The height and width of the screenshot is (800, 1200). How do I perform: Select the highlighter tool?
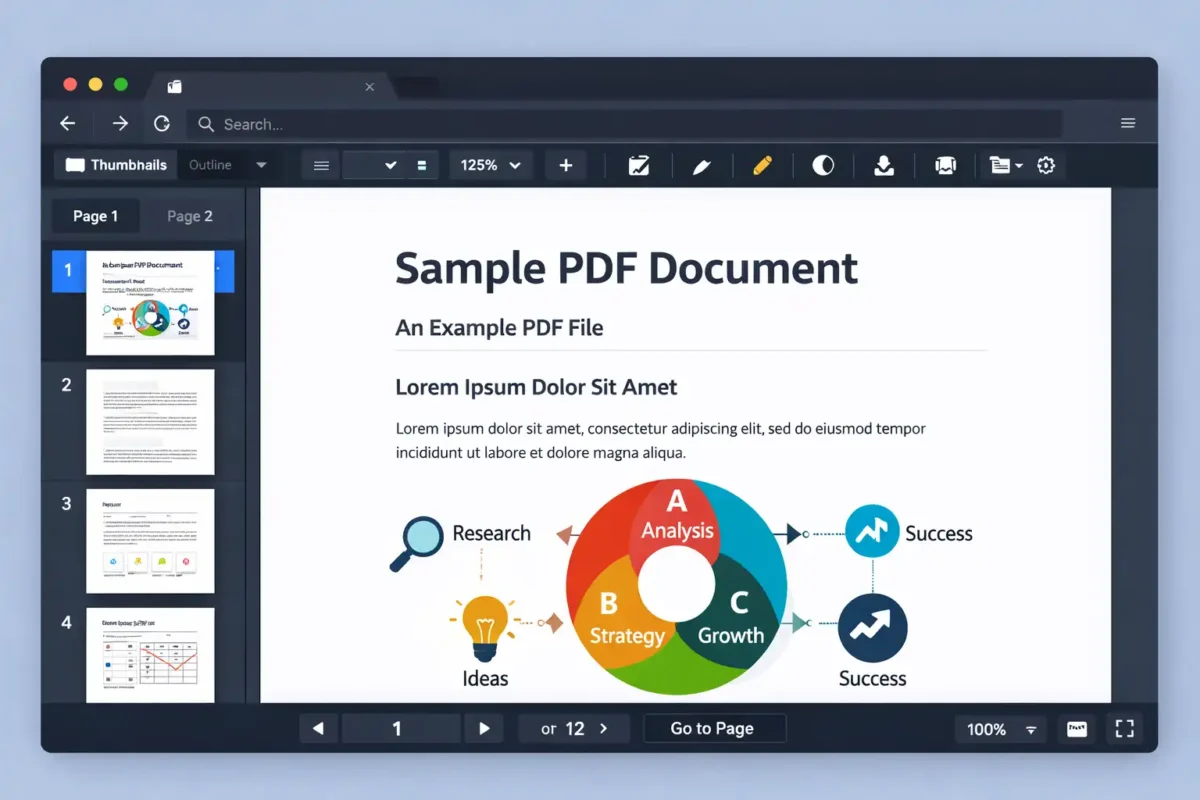(762, 165)
